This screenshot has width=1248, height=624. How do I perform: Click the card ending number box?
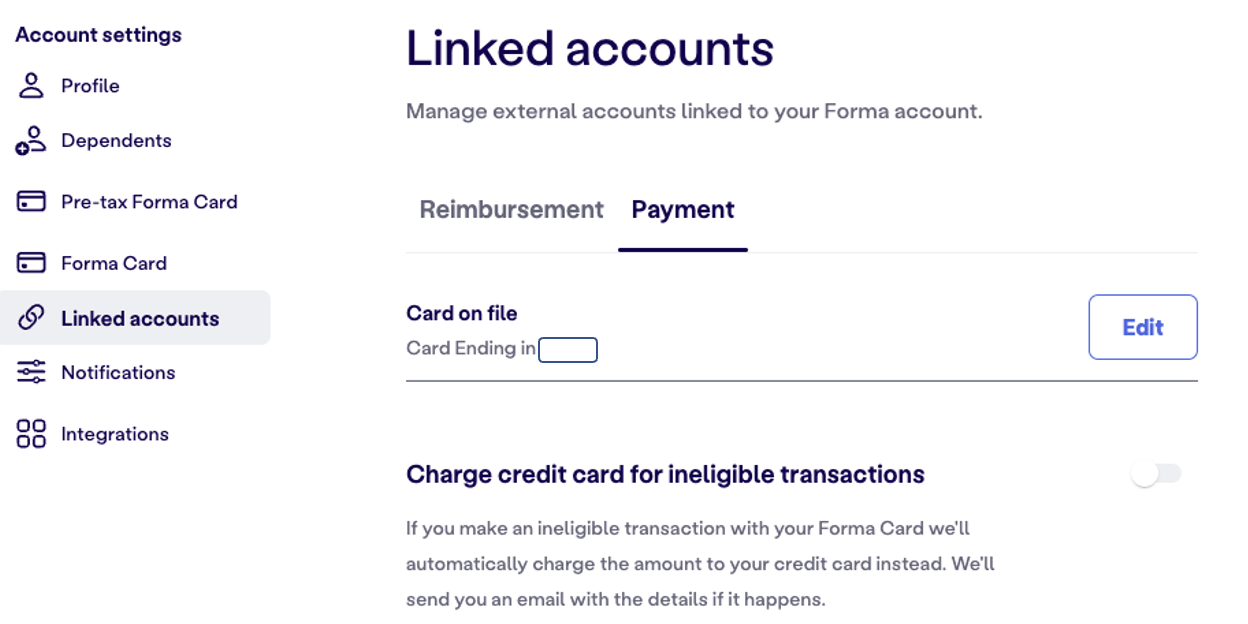click(567, 349)
